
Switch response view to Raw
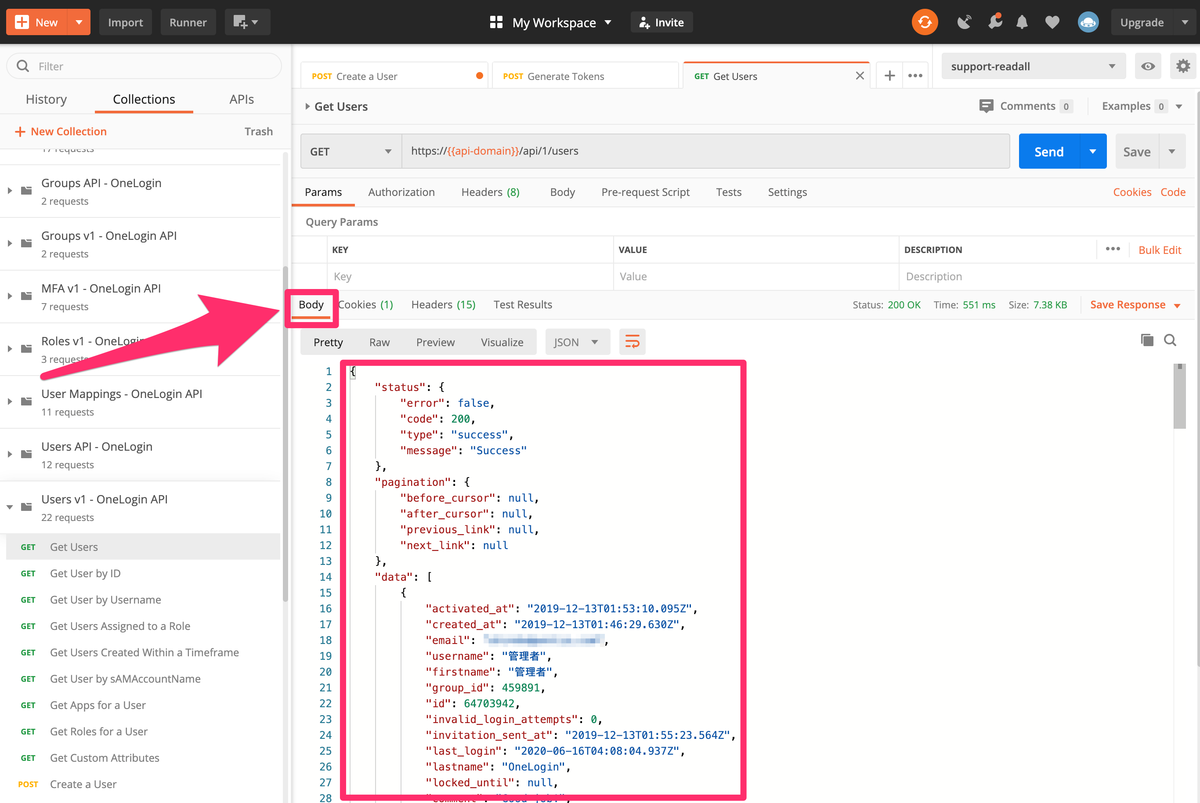[379, 342]
